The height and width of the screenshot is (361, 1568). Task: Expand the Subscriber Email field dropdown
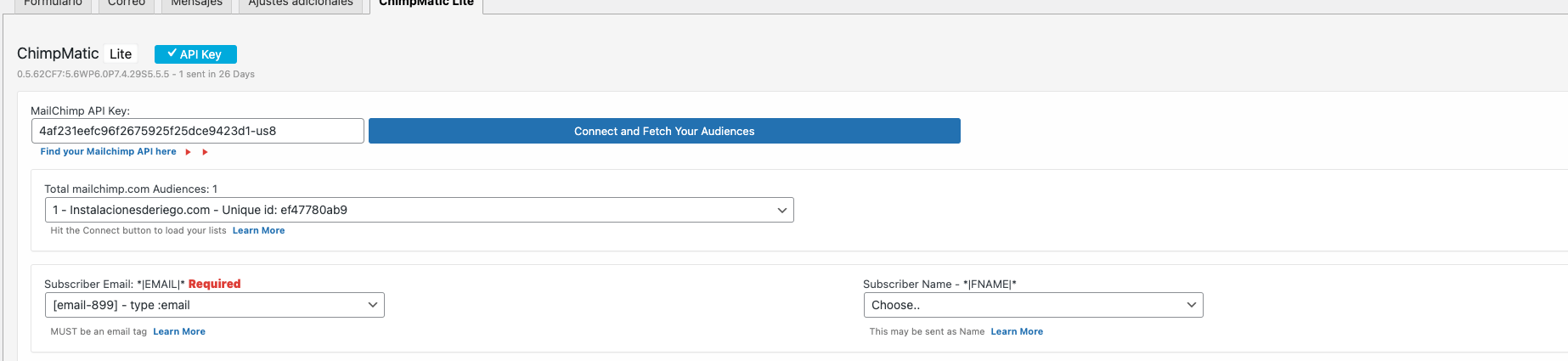[x=214, y=305]
